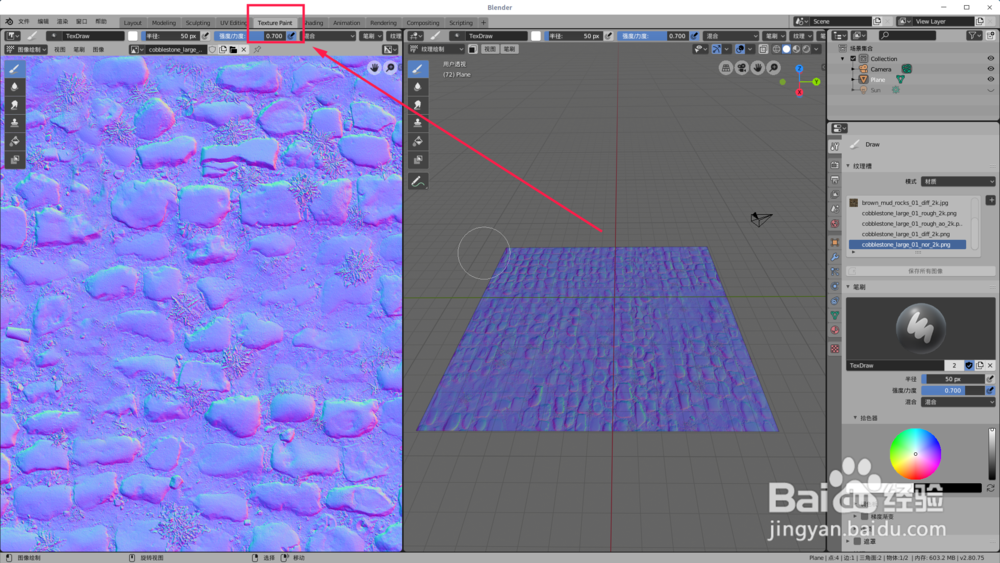Open the blend mode dropdown in image editor header

[x=328, y=36]
